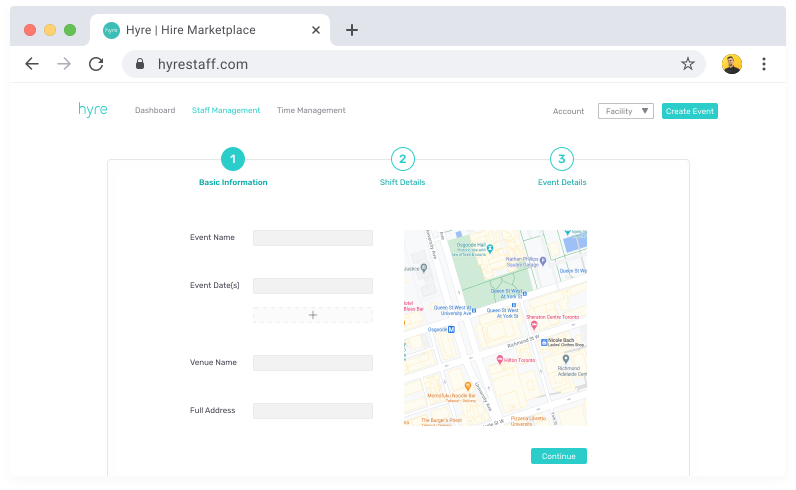
Task: Click the Shift Details step label
Action: 403,182
